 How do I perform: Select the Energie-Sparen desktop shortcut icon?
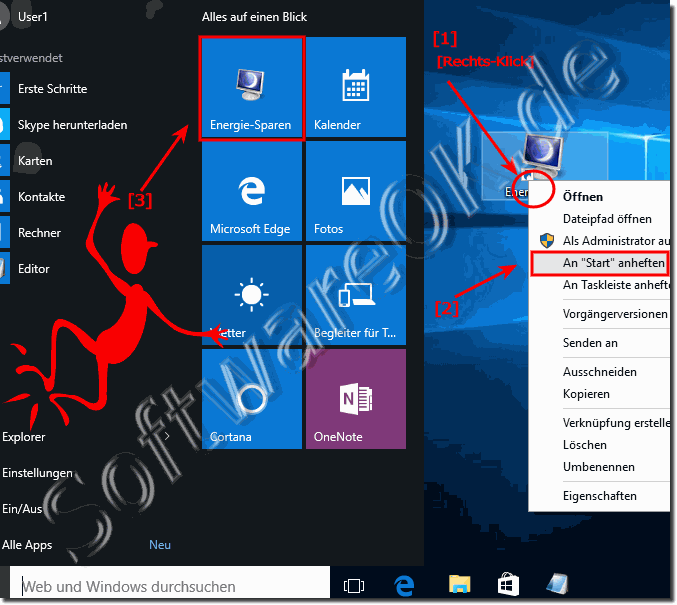coord(544,156)
